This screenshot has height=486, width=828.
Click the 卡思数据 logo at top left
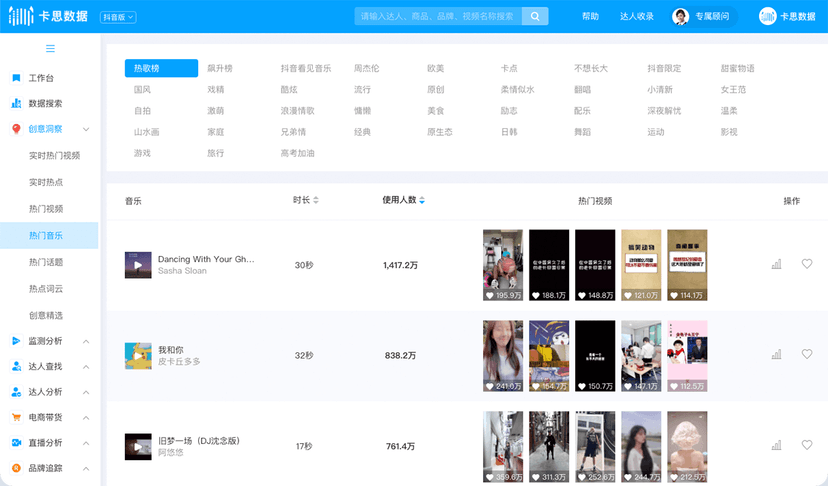pos(48,16)
